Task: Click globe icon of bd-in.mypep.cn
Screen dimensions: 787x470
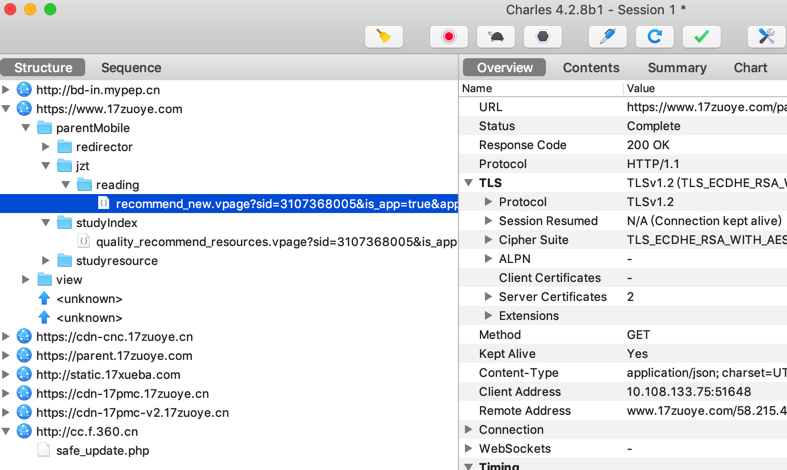Action: (24, 90)
